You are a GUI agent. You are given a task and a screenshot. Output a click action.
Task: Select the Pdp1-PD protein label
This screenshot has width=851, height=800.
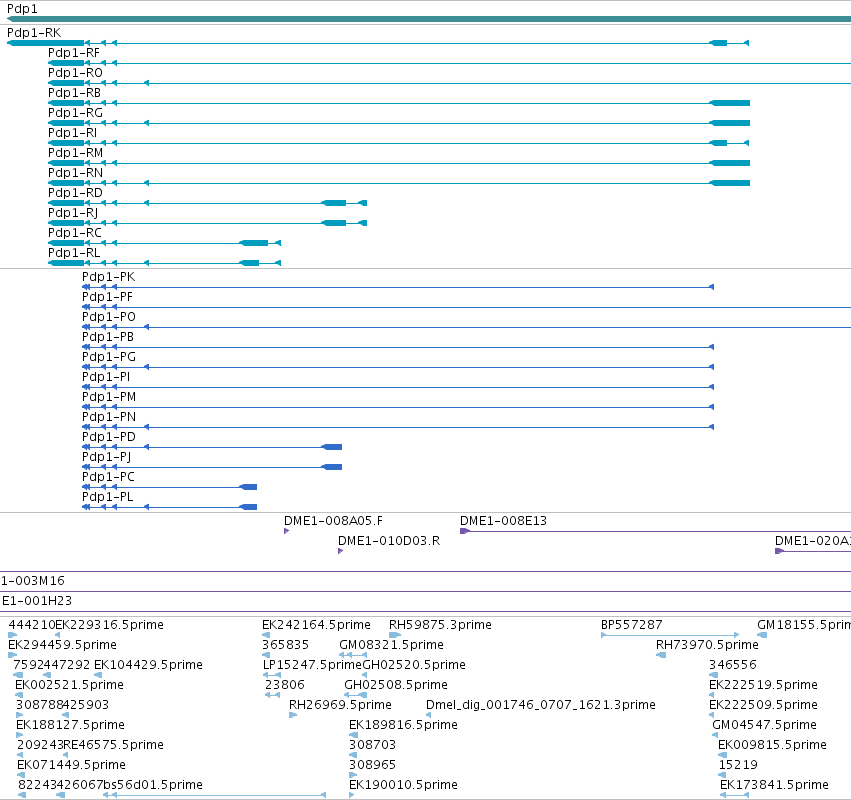(x=109, y=437)
